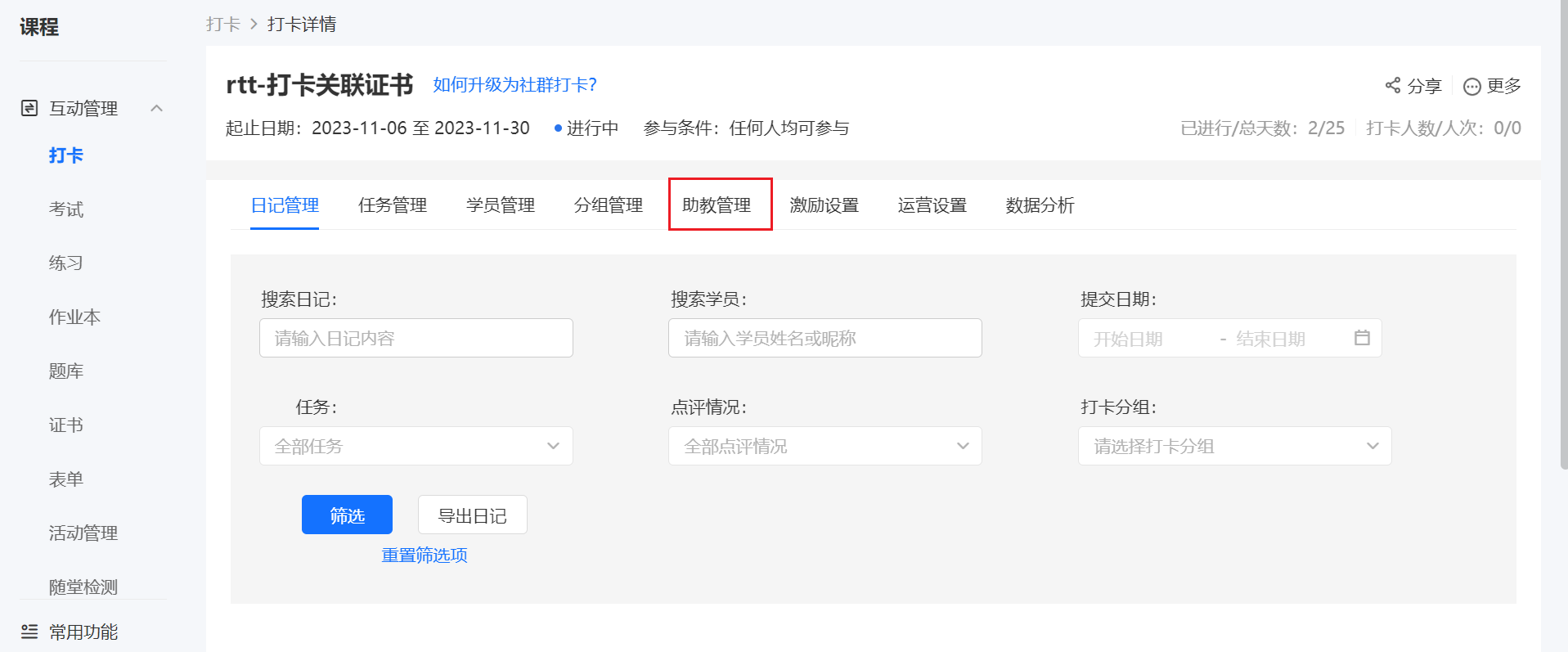Click the 重置筛选项 link
The width and height of the screenshot is (1568, 652).
coord(425,555)
